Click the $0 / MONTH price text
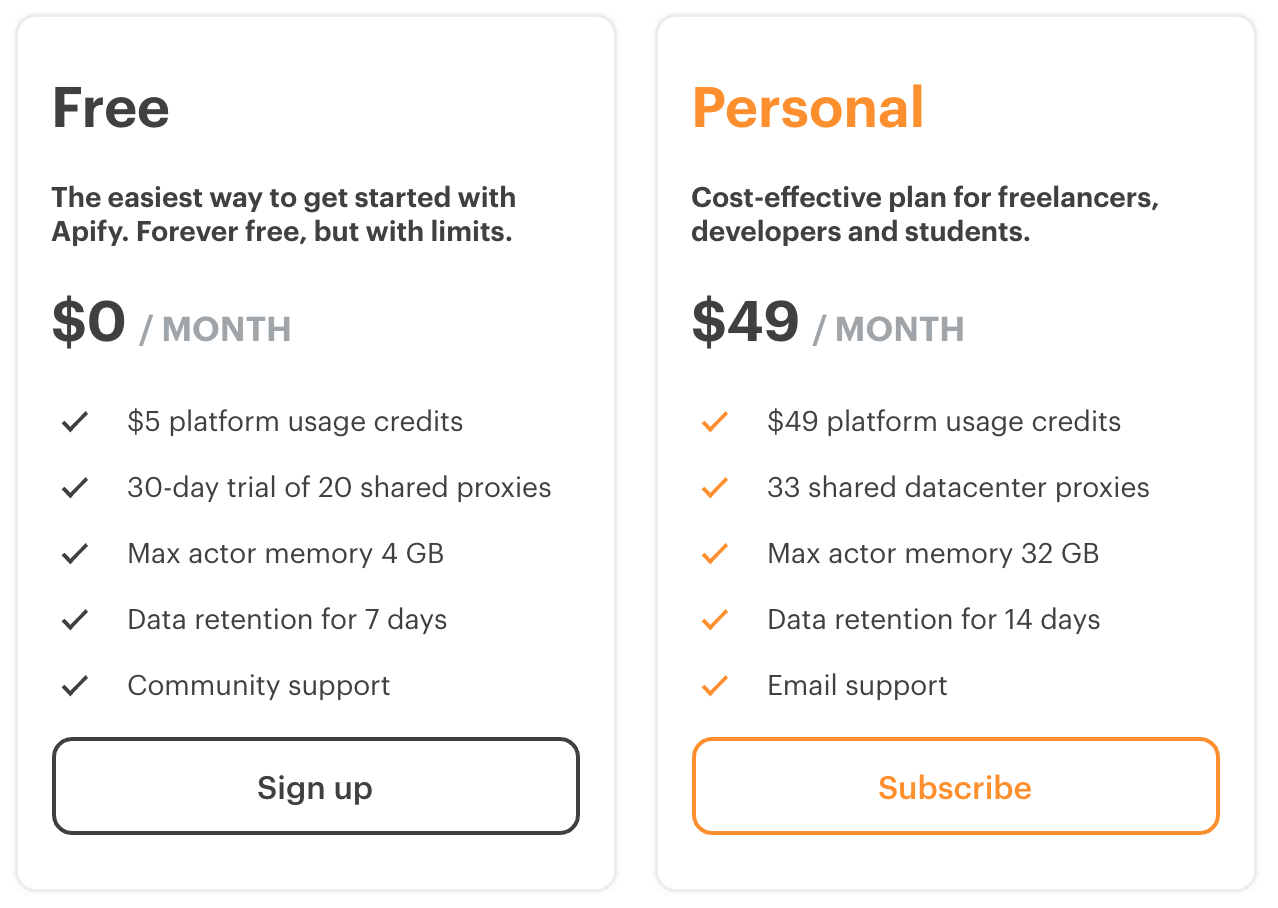This screenshot has width=1278, height=908. pos(171,323)
